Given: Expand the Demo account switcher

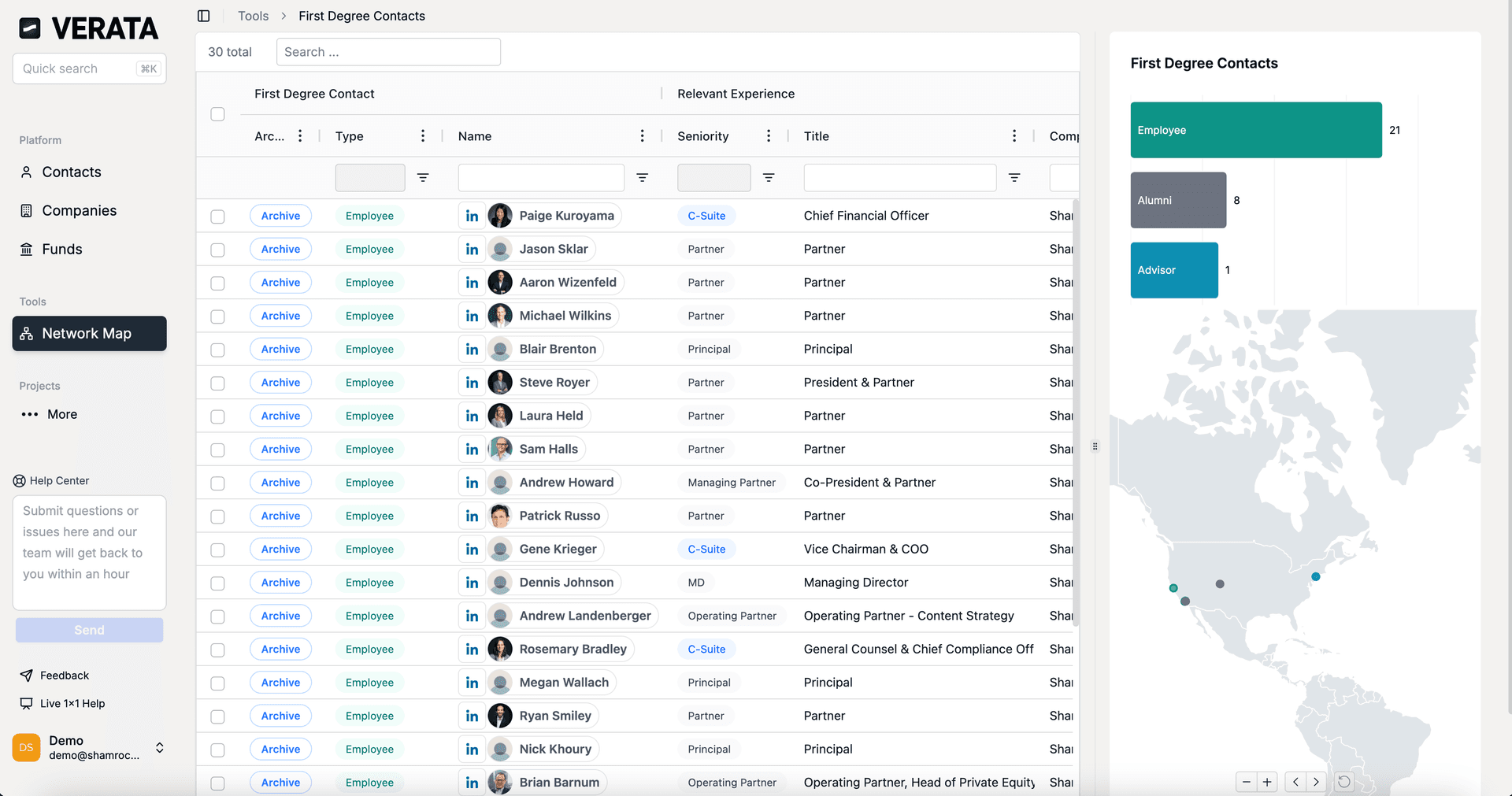Looking at the screenshot, I should pos(160,747).
